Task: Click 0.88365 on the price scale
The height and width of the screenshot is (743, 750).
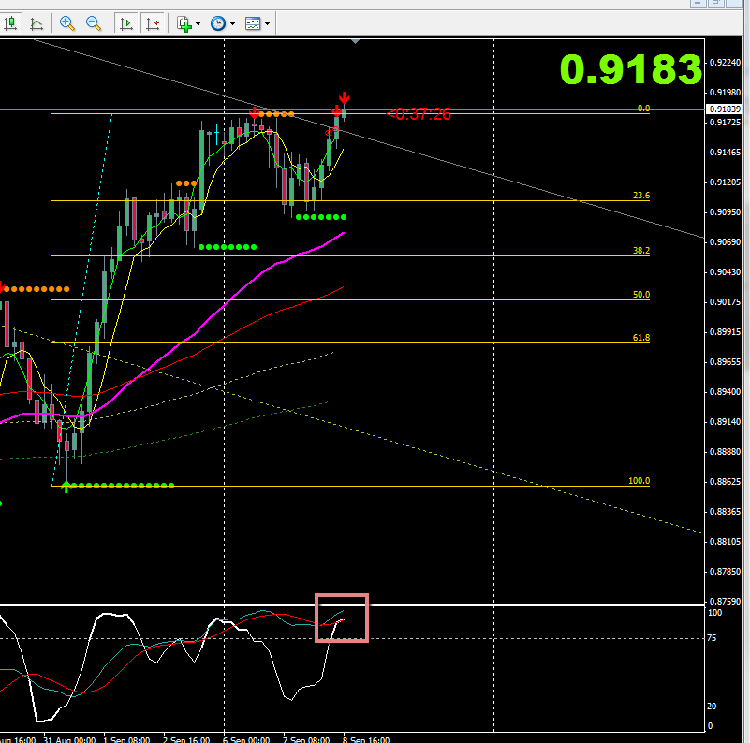Action: click(x=725, y=512)
